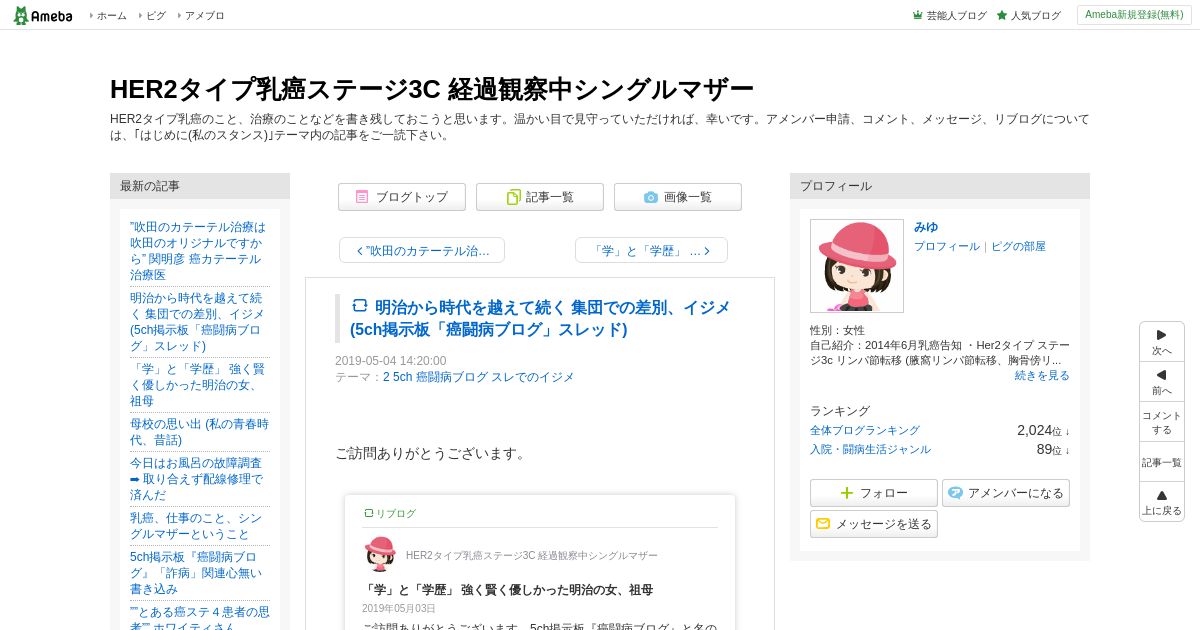Click the small avatar in reblog card
This screenshot has height=630, width=1200.
click(x=380, y=554)
